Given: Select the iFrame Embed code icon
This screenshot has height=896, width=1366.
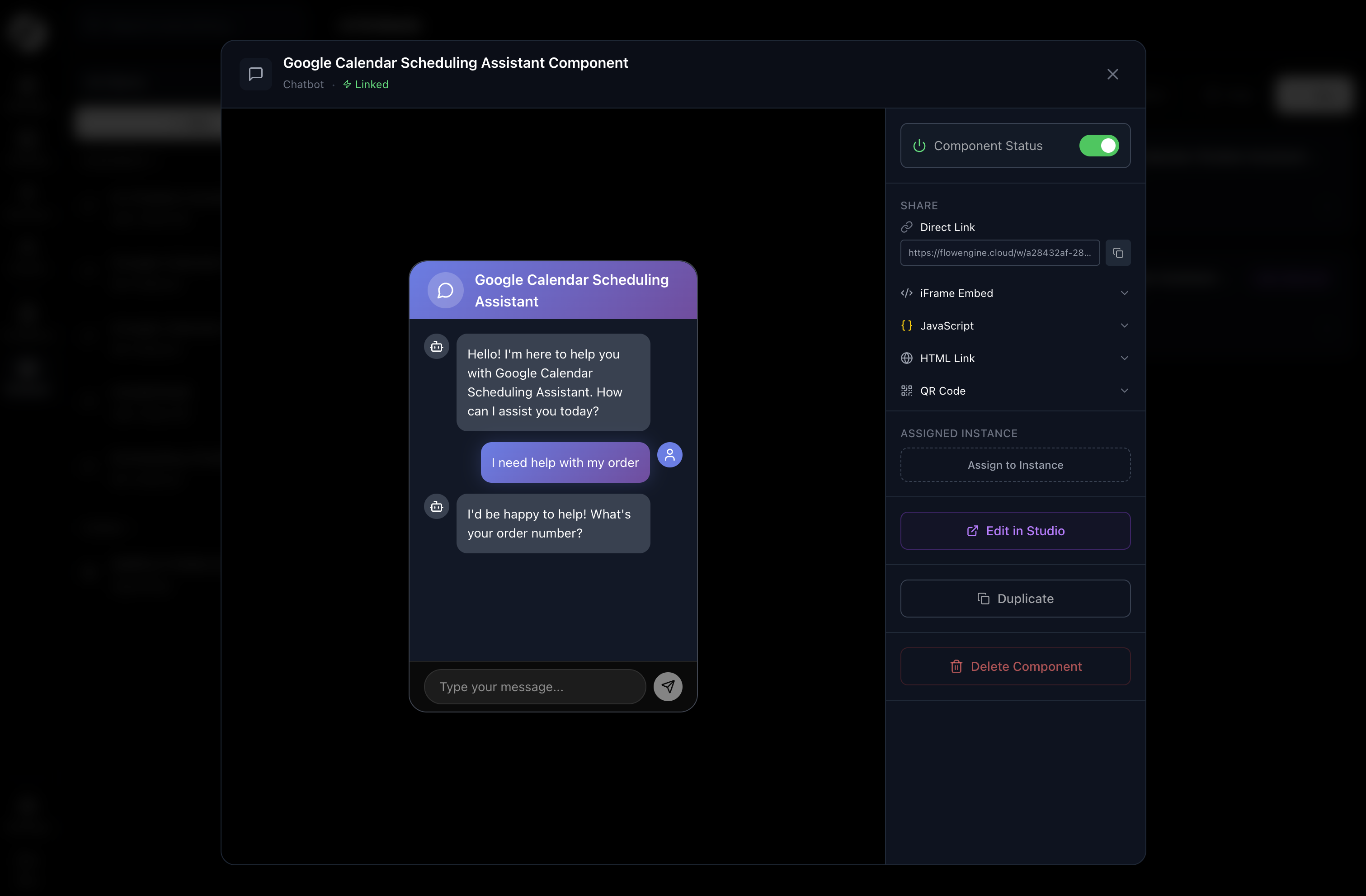Looking at the screenshot, I should point(907,293).
